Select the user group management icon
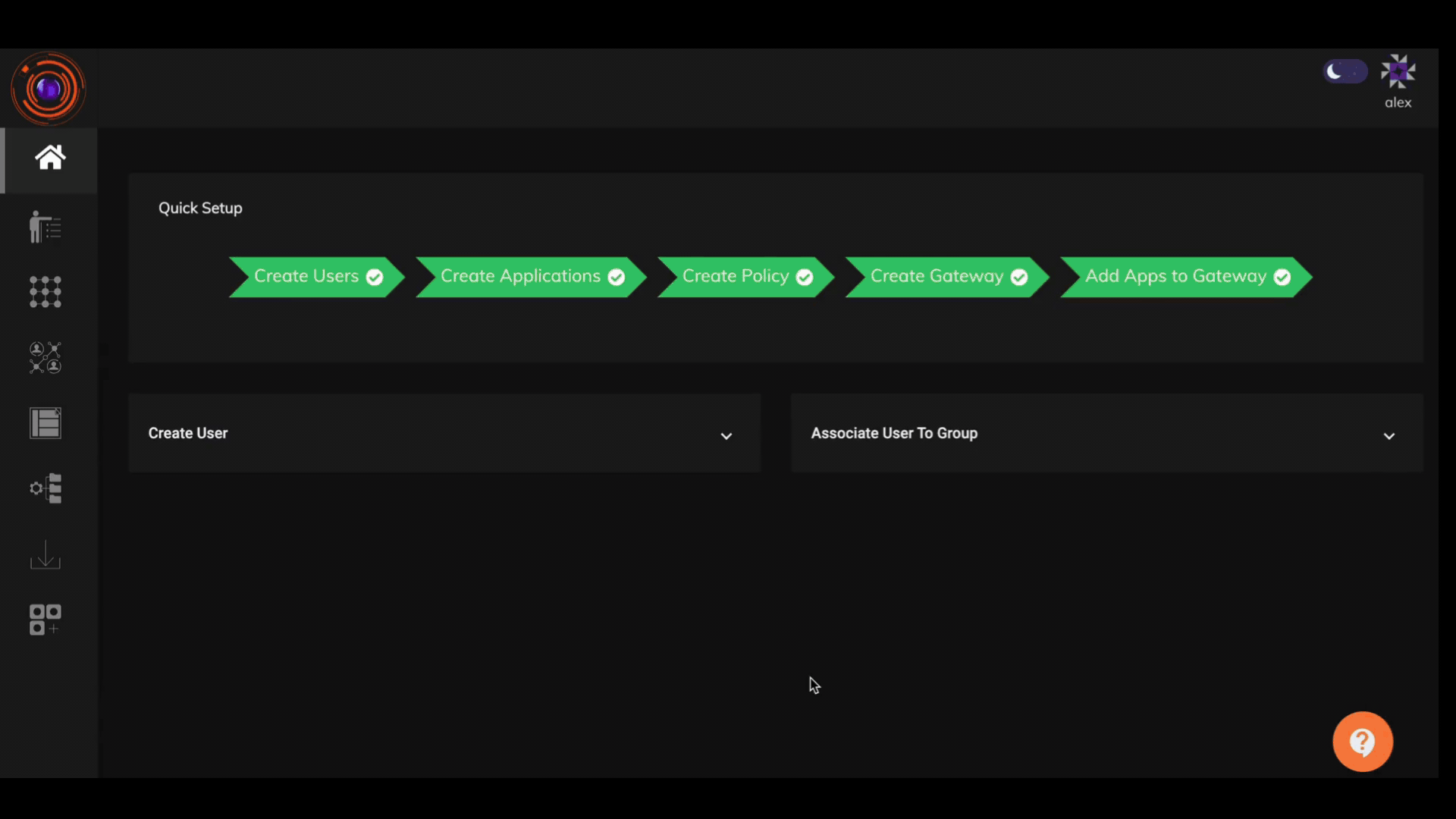Image resolution: width=1456 pixels, height=819 pixels. pyautogui.click(x=46, y=357)
